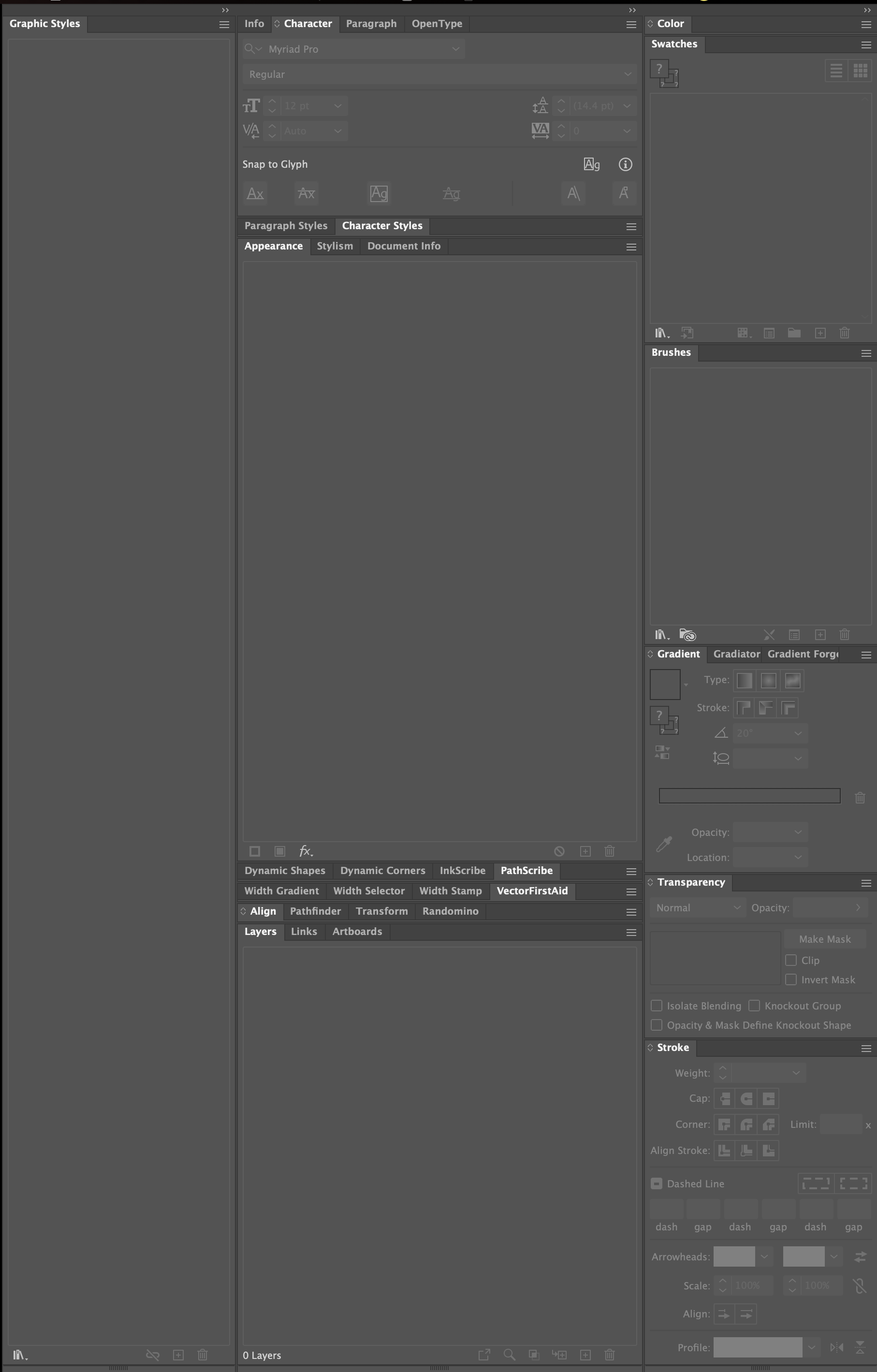Click the gradient fill preview swatch

point(665,684)
